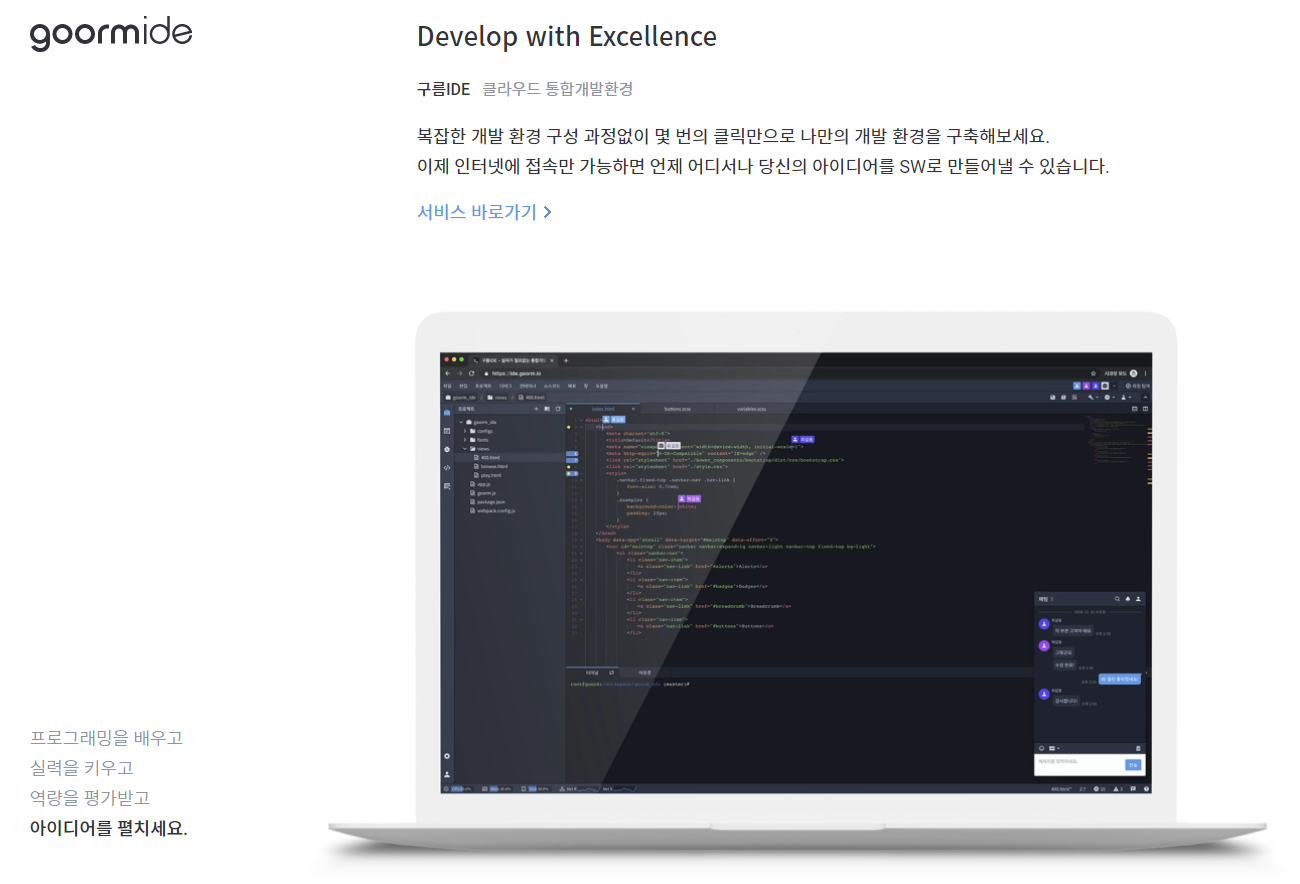Select 실력을 키우고 in the side list
The width and height of the screenshot is (1300, 884).
click(82, 768)
